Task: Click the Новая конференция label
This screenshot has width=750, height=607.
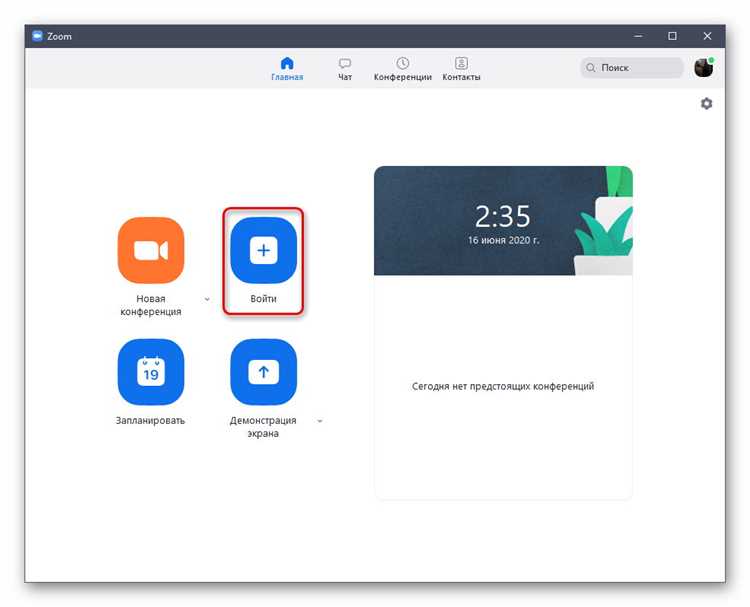Action: (151, 305)
